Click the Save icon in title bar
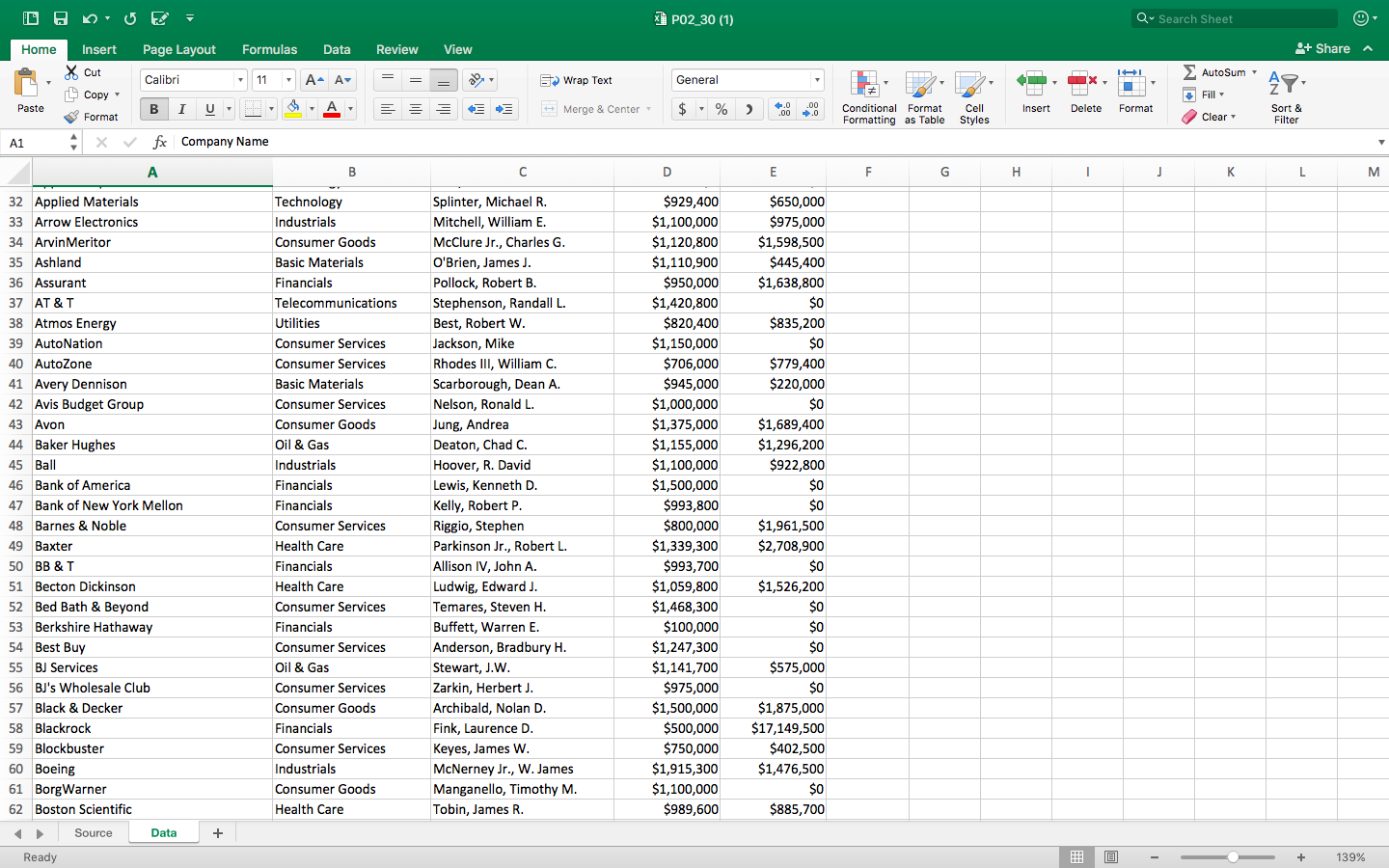Screen dimensions: 1389x868 click(x=61, y=18)
